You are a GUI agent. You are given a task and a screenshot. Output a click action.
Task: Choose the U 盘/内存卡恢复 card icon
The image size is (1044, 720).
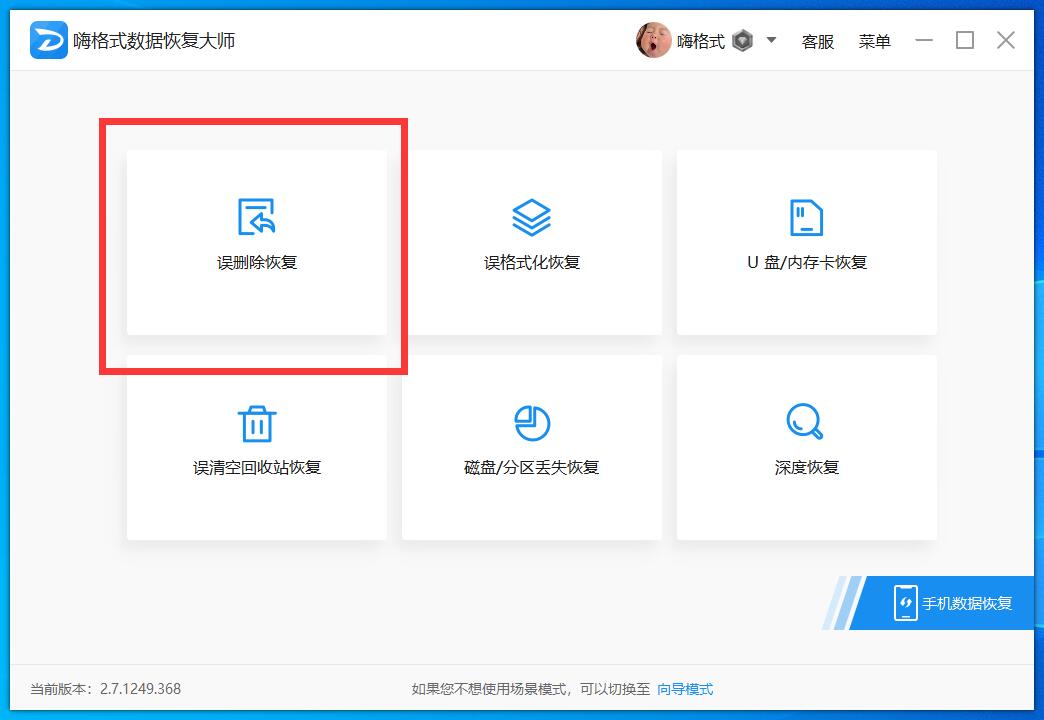coord(806,217)
